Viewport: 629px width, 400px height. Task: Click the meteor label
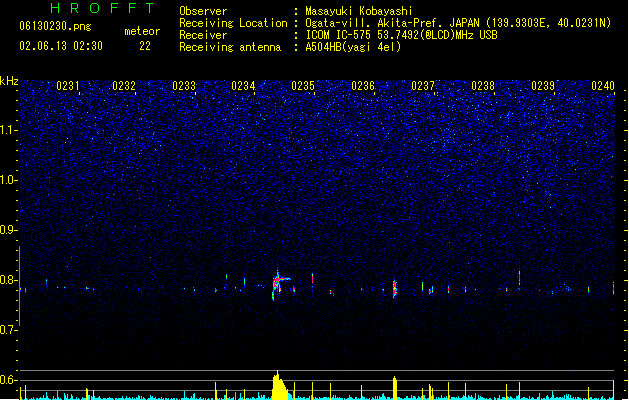coord(142,31)
